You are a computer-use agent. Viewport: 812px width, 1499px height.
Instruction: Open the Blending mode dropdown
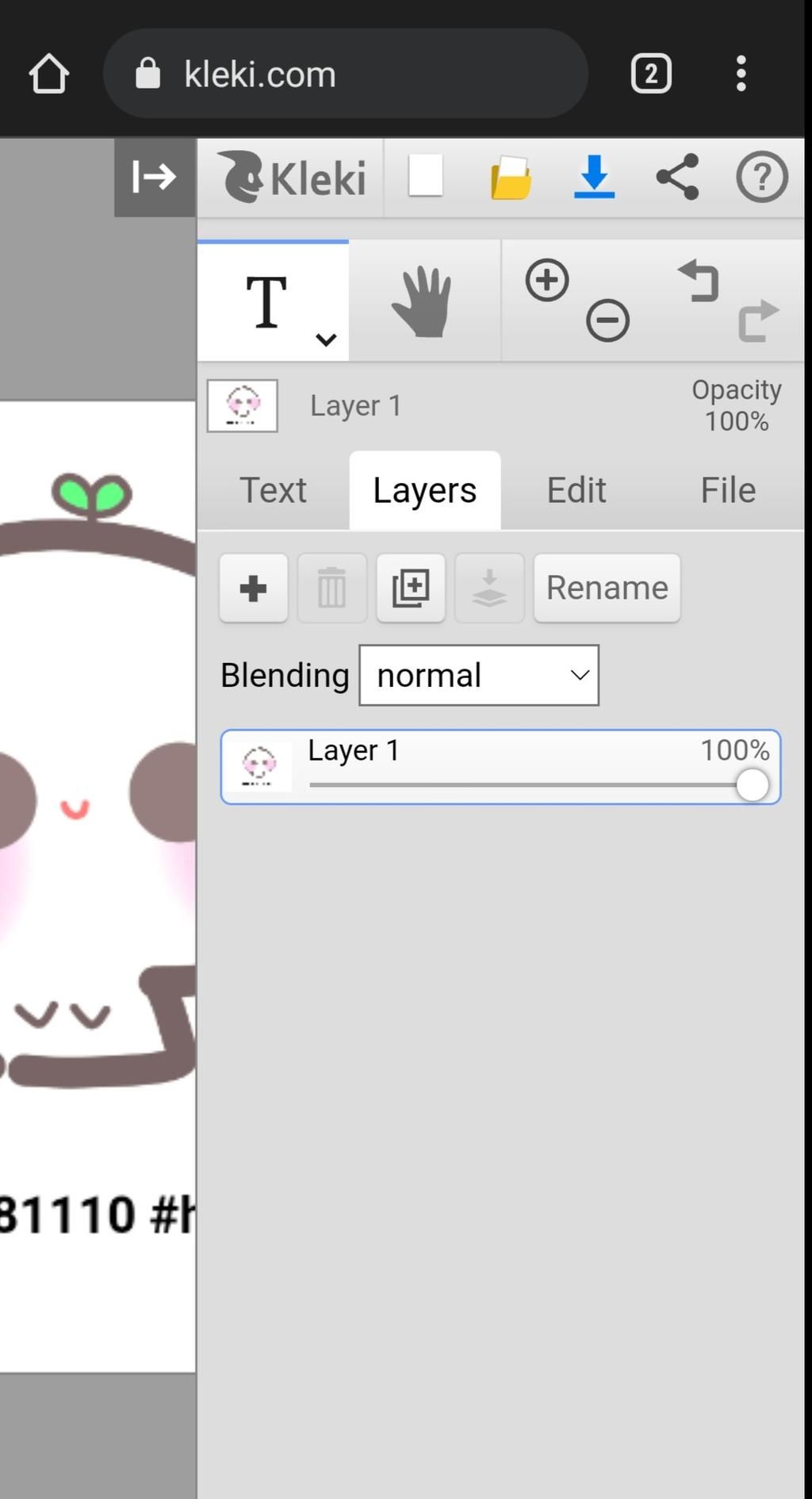pos(479,676)
